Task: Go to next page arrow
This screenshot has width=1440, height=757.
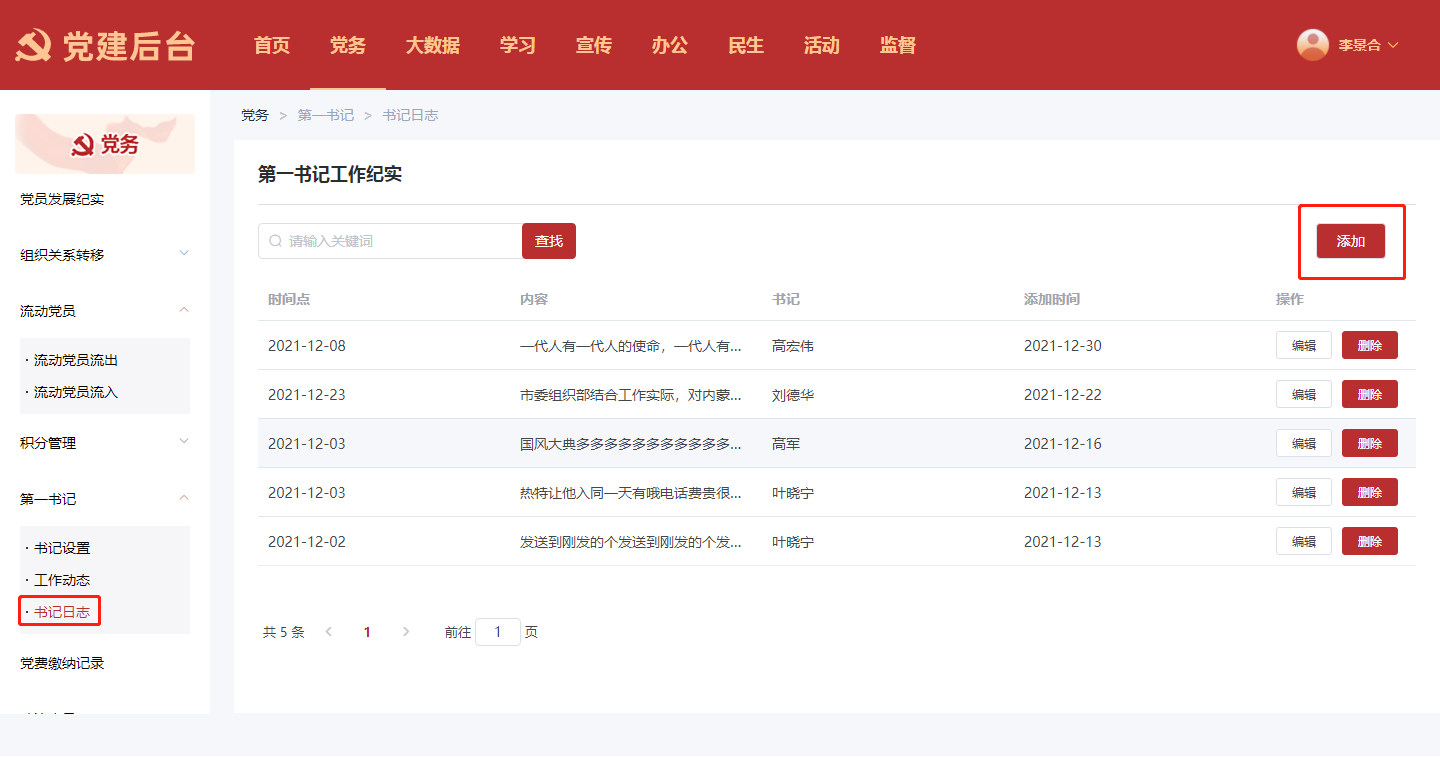Action: click(x=405, y=632)
